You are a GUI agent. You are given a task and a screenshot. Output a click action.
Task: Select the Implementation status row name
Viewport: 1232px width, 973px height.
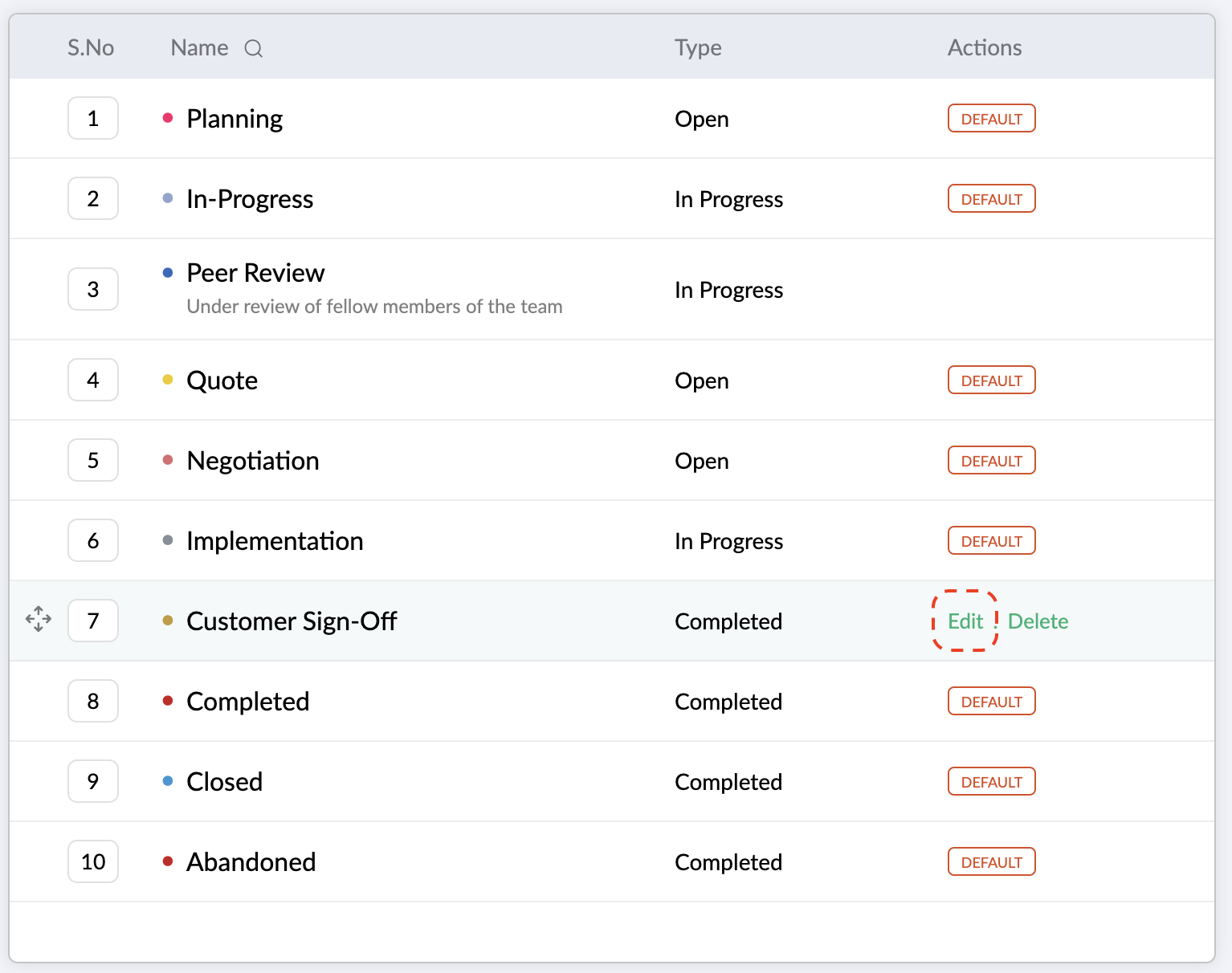[x=275, y=541]
